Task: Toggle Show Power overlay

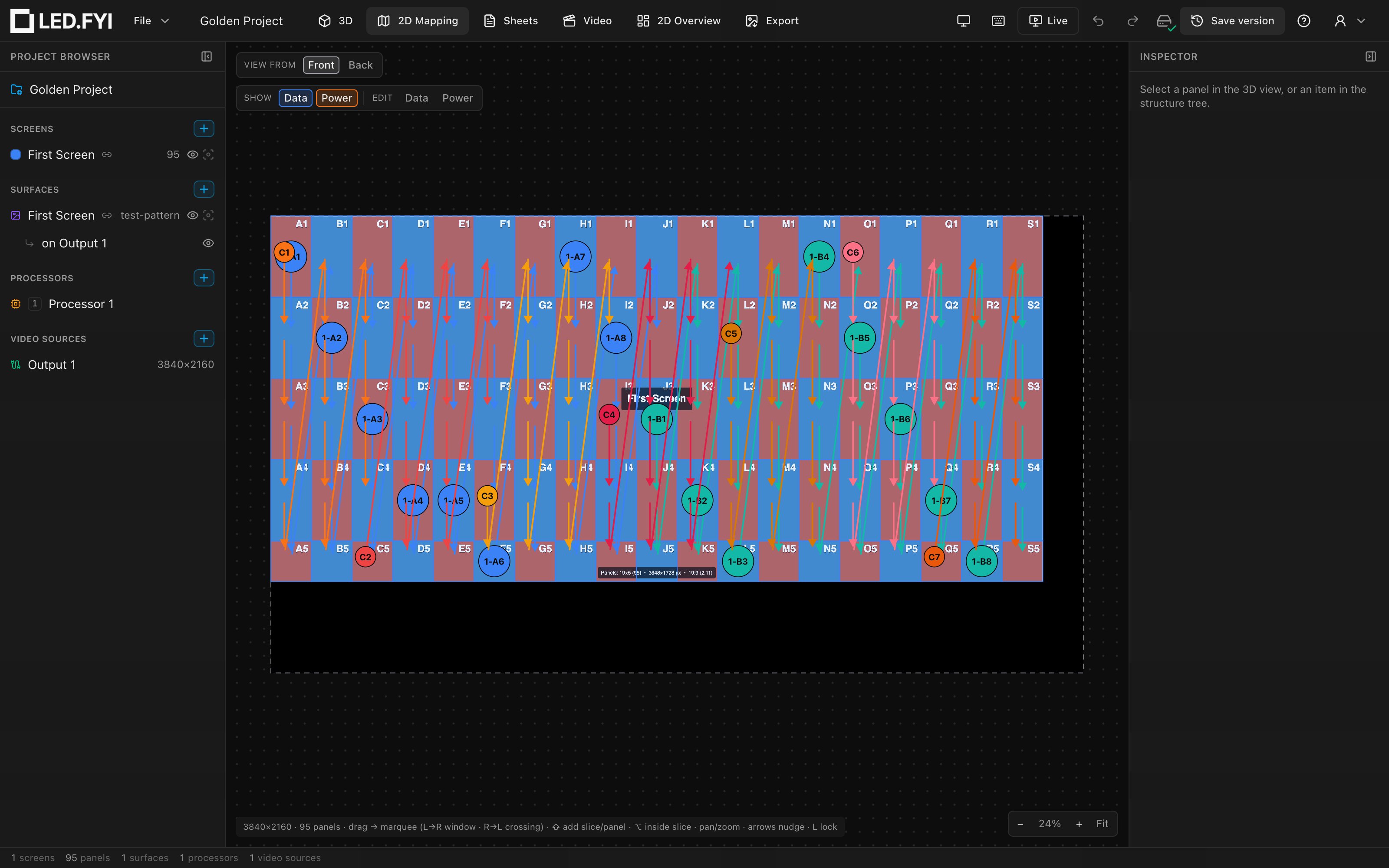Action: click(x=336, y=98)
